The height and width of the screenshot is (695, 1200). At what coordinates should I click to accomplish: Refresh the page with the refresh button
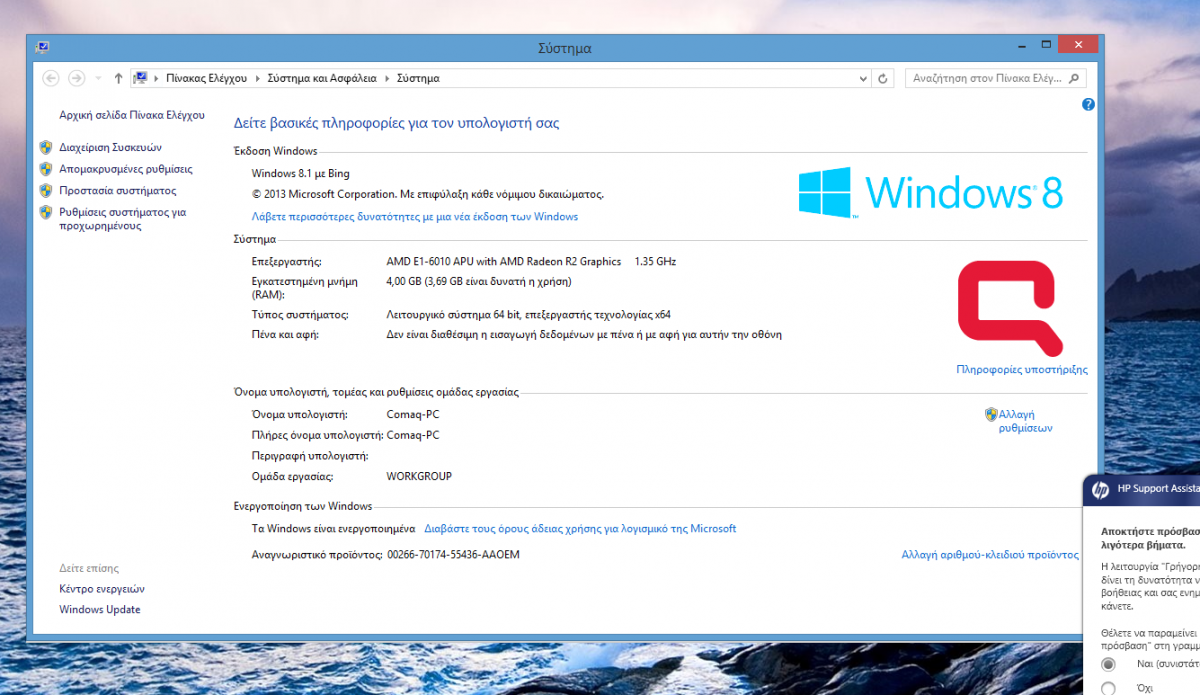tap(883, 78)
